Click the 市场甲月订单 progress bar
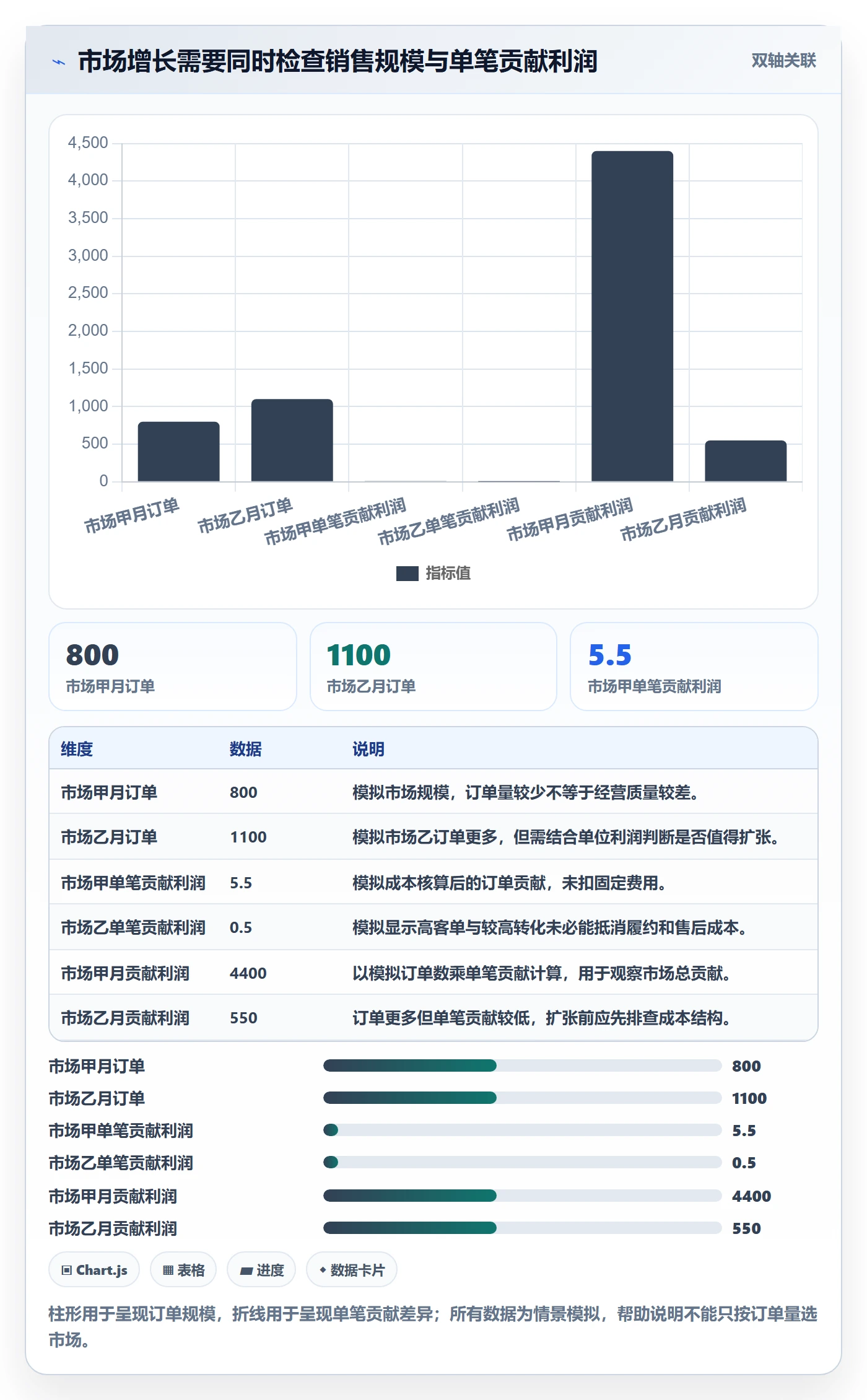Screen dimensions: 867x1400 (x=522, y=1065)
